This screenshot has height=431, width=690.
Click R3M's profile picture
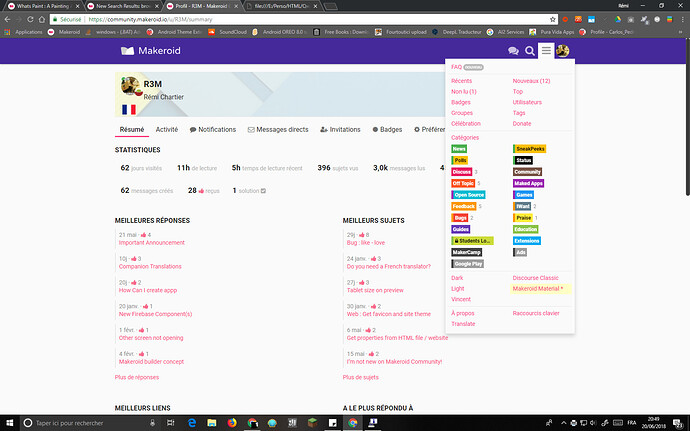click(x=127, y=92)
